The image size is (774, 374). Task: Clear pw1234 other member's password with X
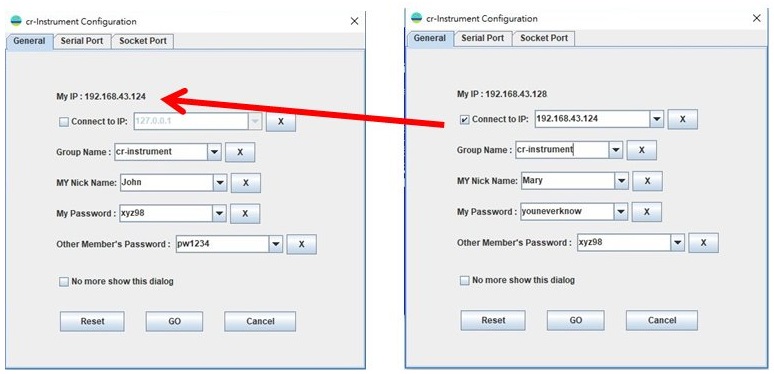(x=302, y=244)
